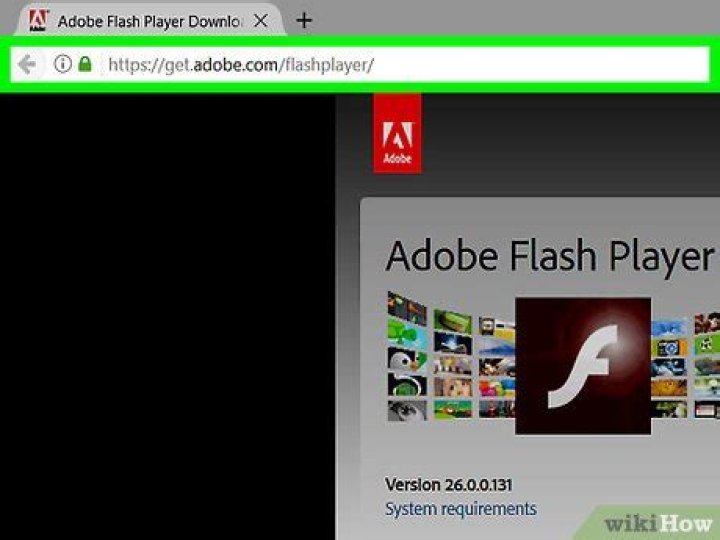Click the green secure padlock icon
Screen dimensions: 720x540
[x=85, y=65]
